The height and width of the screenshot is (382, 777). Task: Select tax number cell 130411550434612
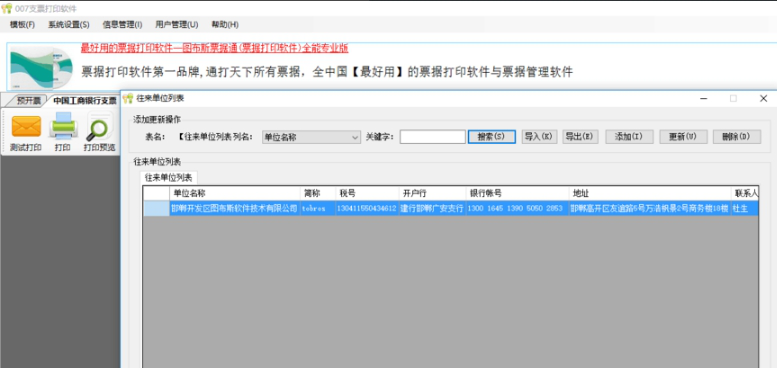(x=367, y=209)
